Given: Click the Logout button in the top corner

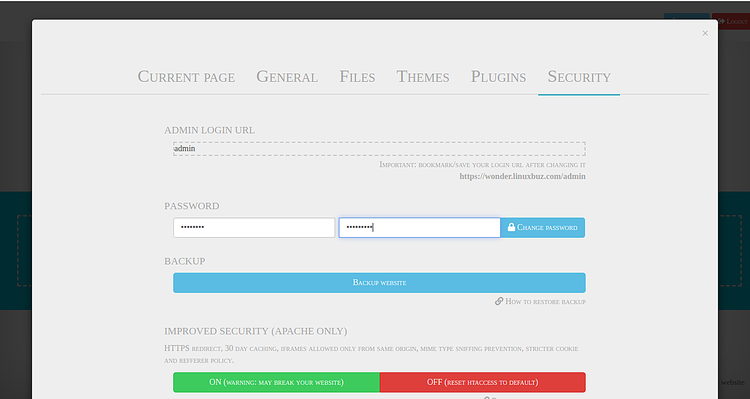Looking at the screenshot, I should [x=731, y=22].
